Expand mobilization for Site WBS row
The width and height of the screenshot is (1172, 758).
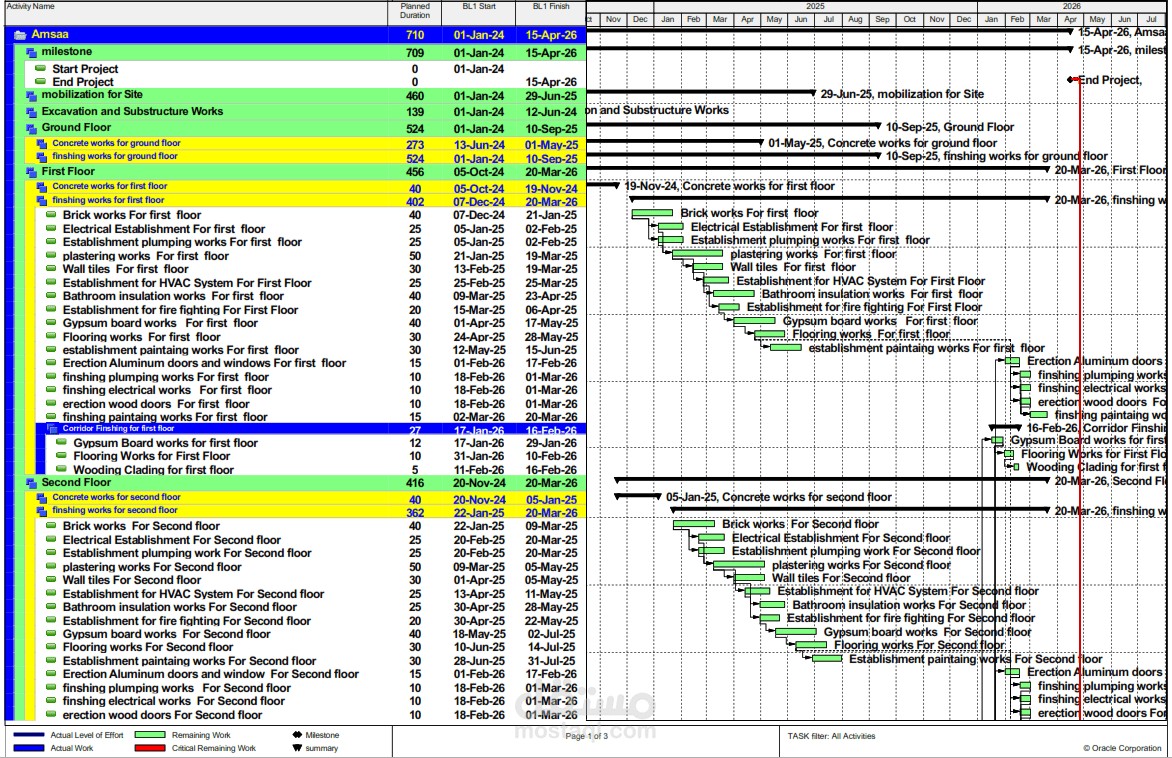click(31, 96)
